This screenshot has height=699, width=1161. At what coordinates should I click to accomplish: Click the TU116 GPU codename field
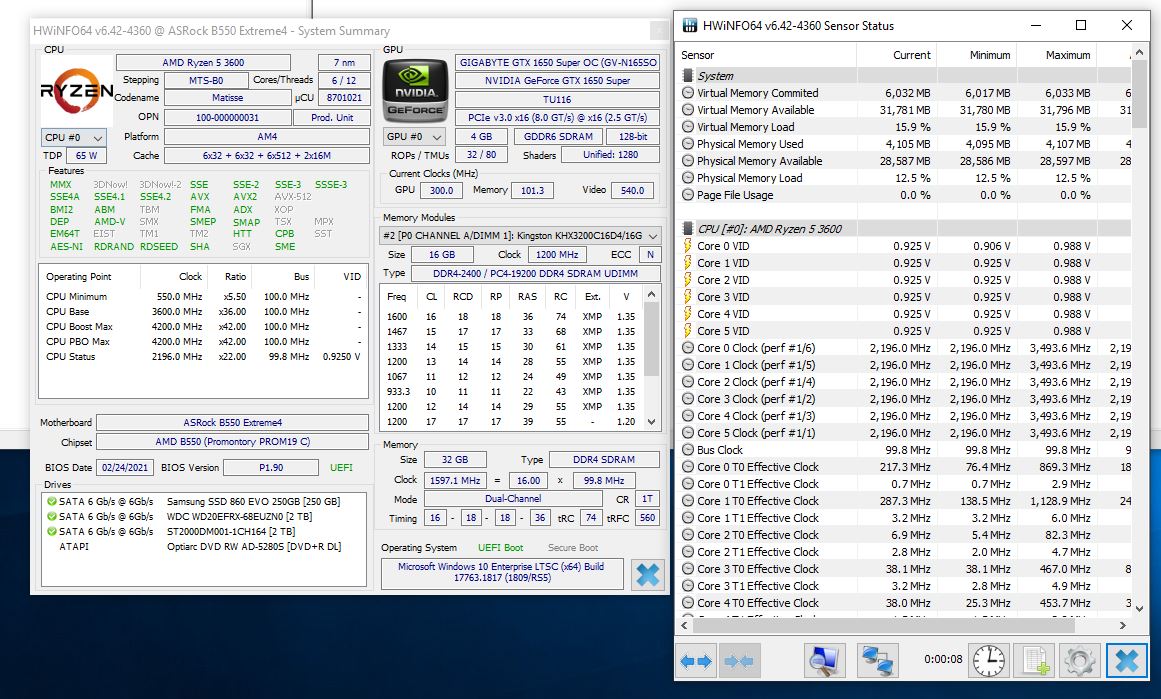click(x=558, y=99)
